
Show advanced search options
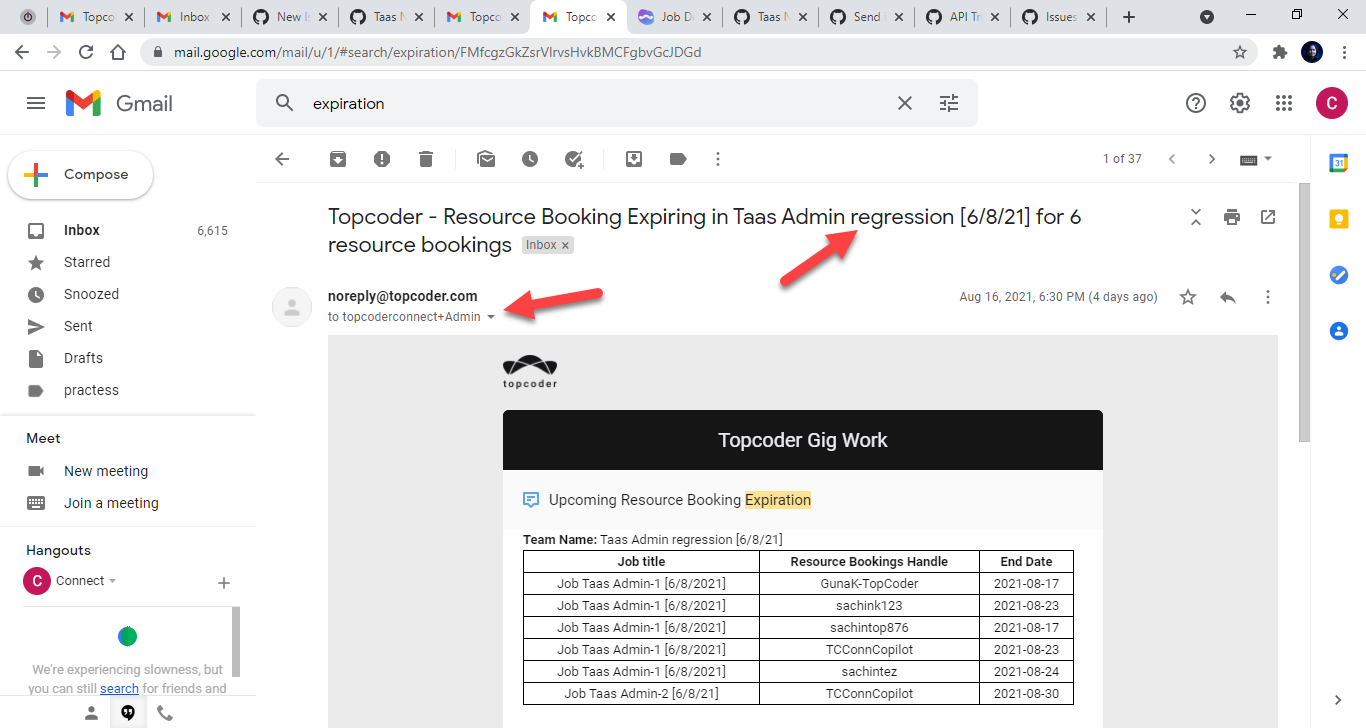[949, 103]
